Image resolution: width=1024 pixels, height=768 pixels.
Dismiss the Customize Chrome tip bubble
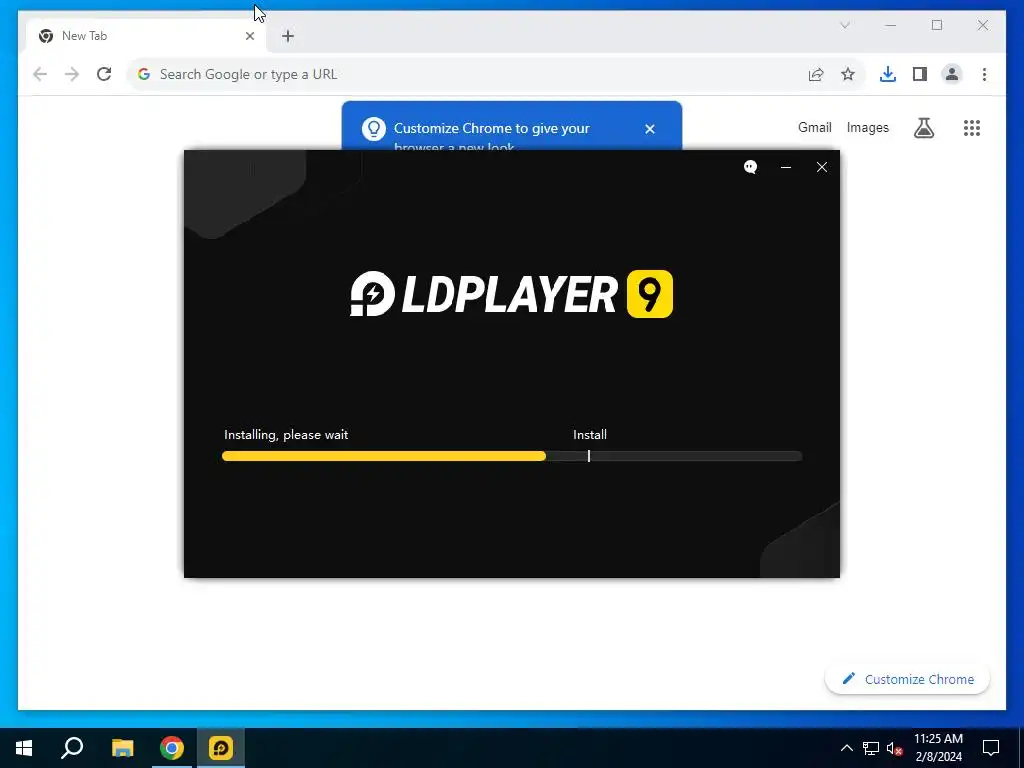pyautogui.click(x=650, y=129)
